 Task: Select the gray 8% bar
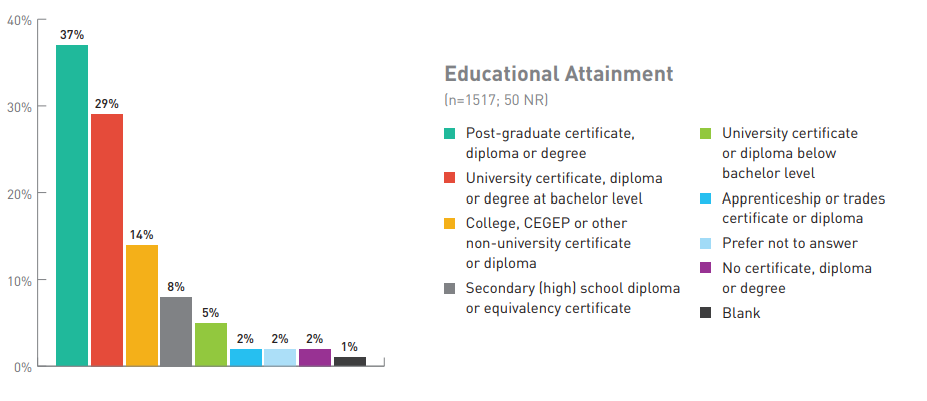(x=176, y=331)
